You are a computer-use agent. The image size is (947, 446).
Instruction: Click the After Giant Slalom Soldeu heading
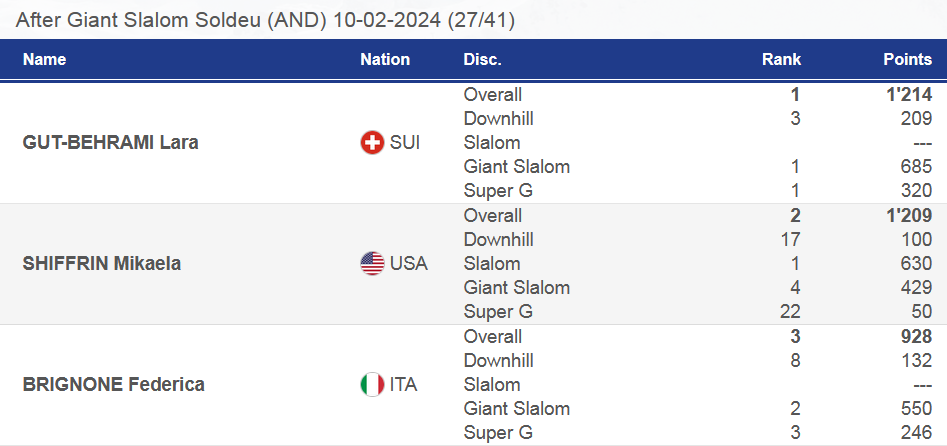[266, 19]
